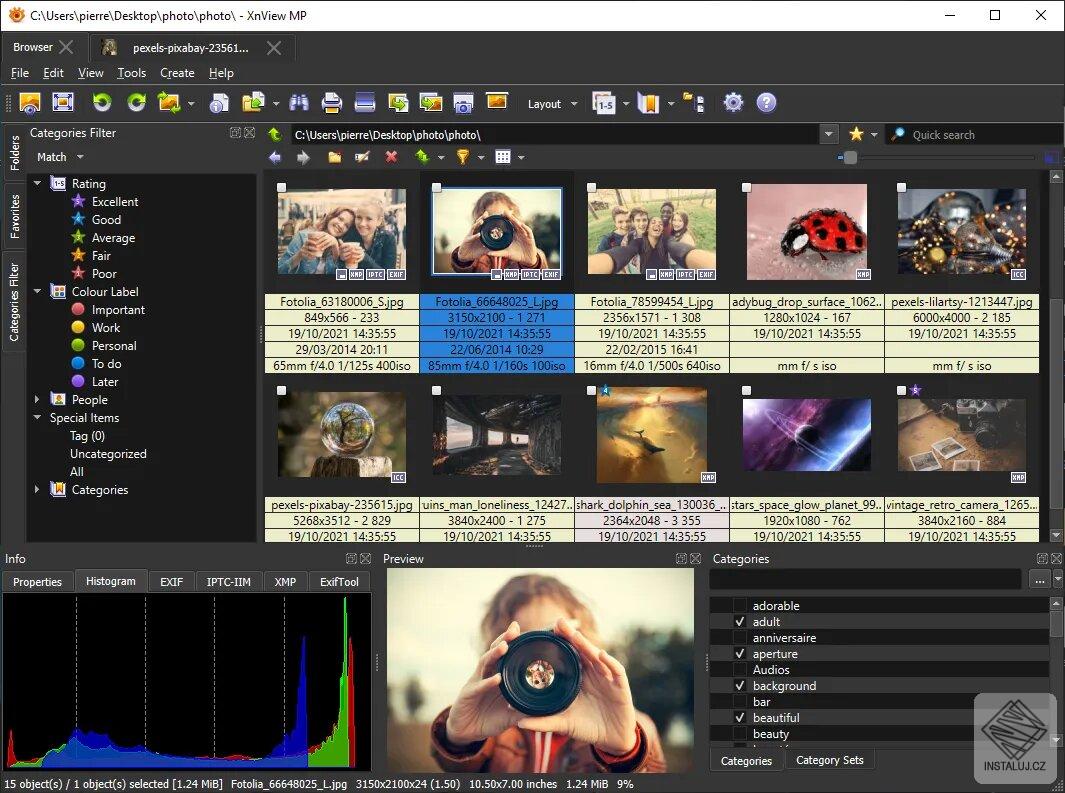
Task: Click the red X delete icon
Action: 391,157
